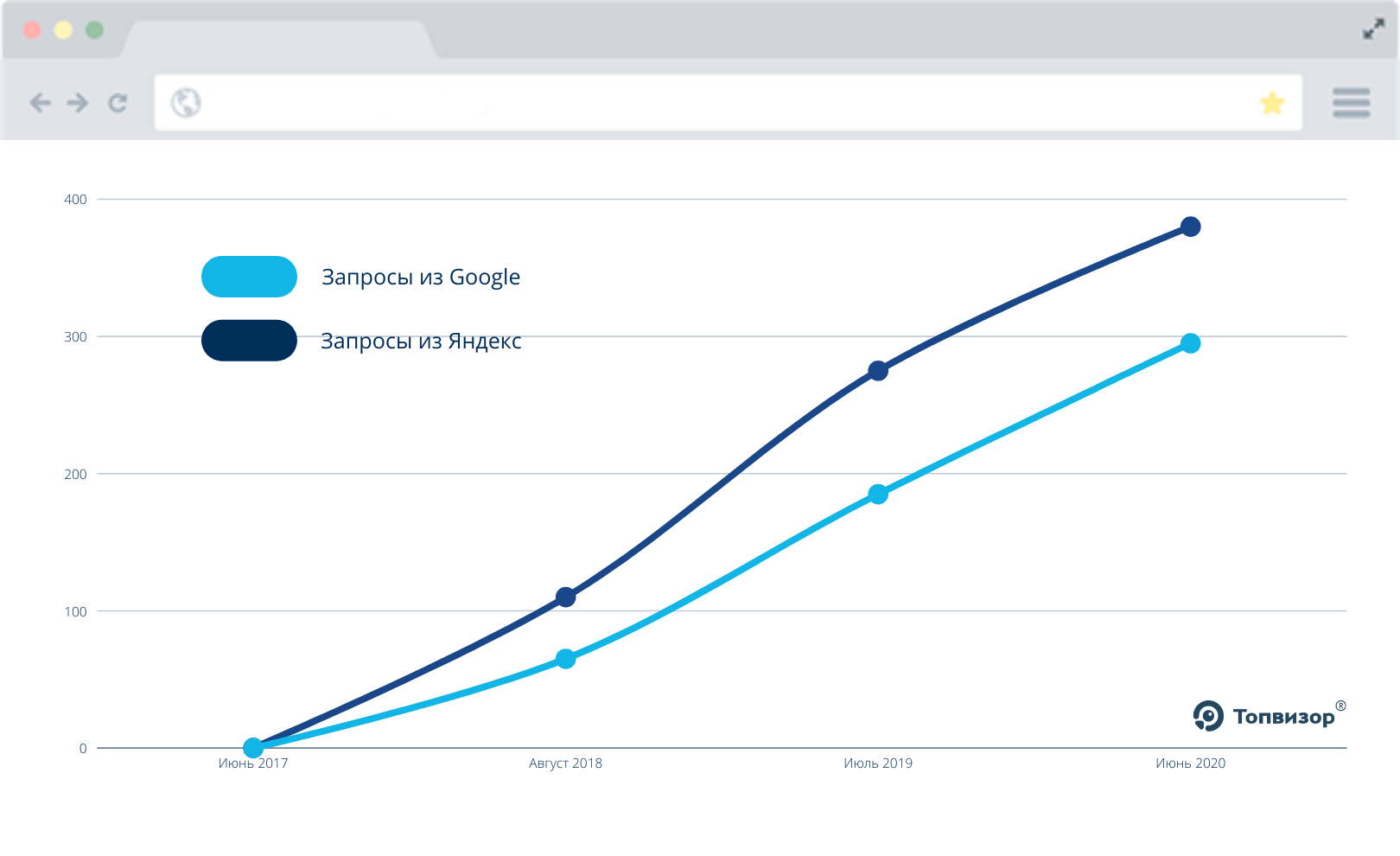Image resolution: width=1400 pixels, height=856 pixels.
Task: Click the 0 y-axis value
Action: tap(83, 749)
